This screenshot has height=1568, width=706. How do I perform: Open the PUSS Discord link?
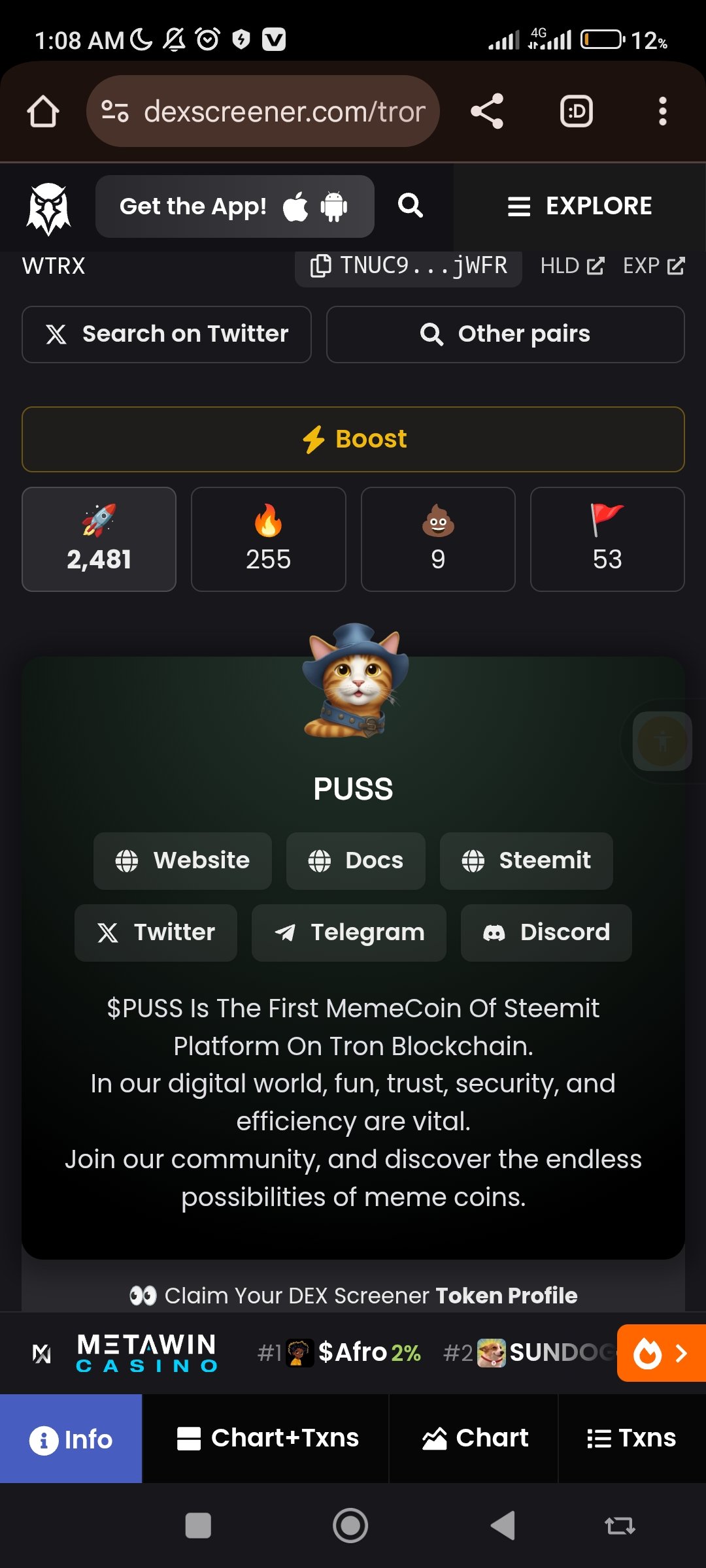coord(546,932)
